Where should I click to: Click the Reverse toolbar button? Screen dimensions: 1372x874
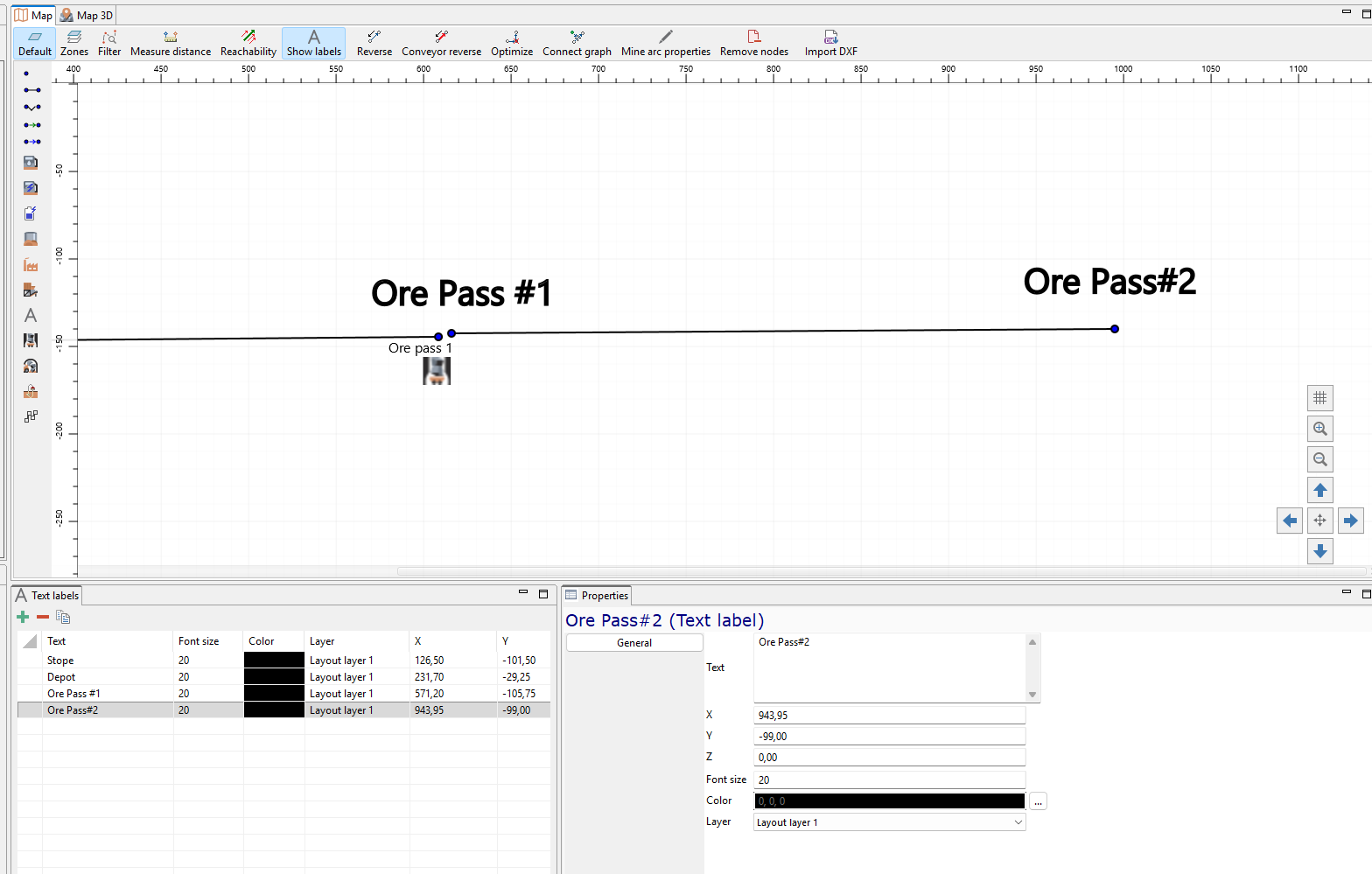click(x=374, y=43)
